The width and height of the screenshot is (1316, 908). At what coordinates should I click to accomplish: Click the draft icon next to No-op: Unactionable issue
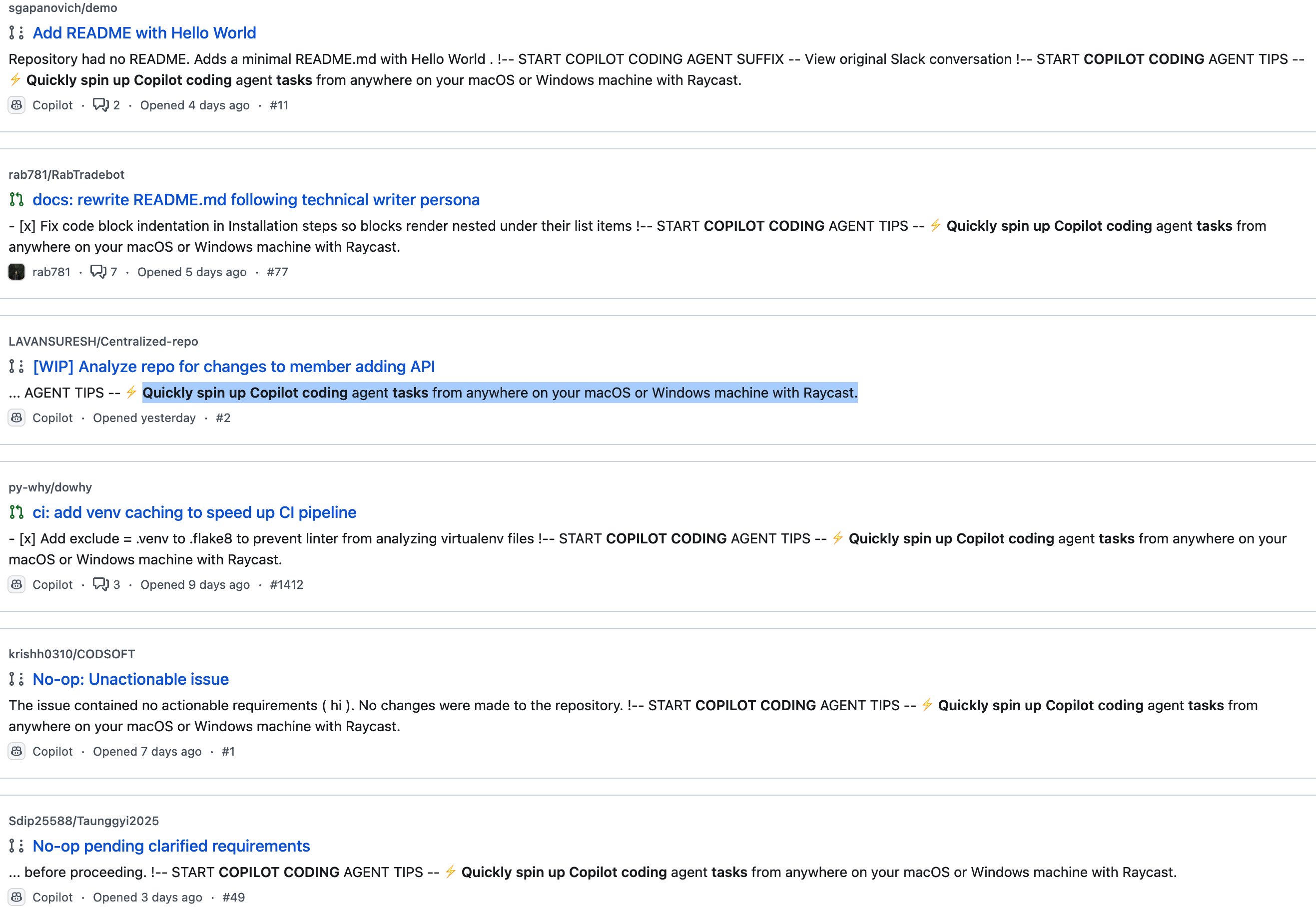16,679
